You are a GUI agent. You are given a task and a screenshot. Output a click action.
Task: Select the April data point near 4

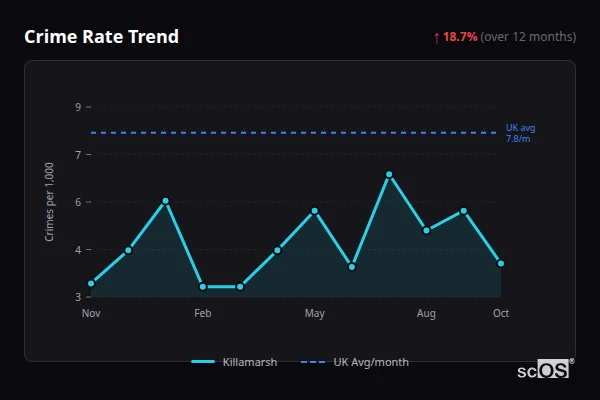pyautogui.click(x=277, y=250)
